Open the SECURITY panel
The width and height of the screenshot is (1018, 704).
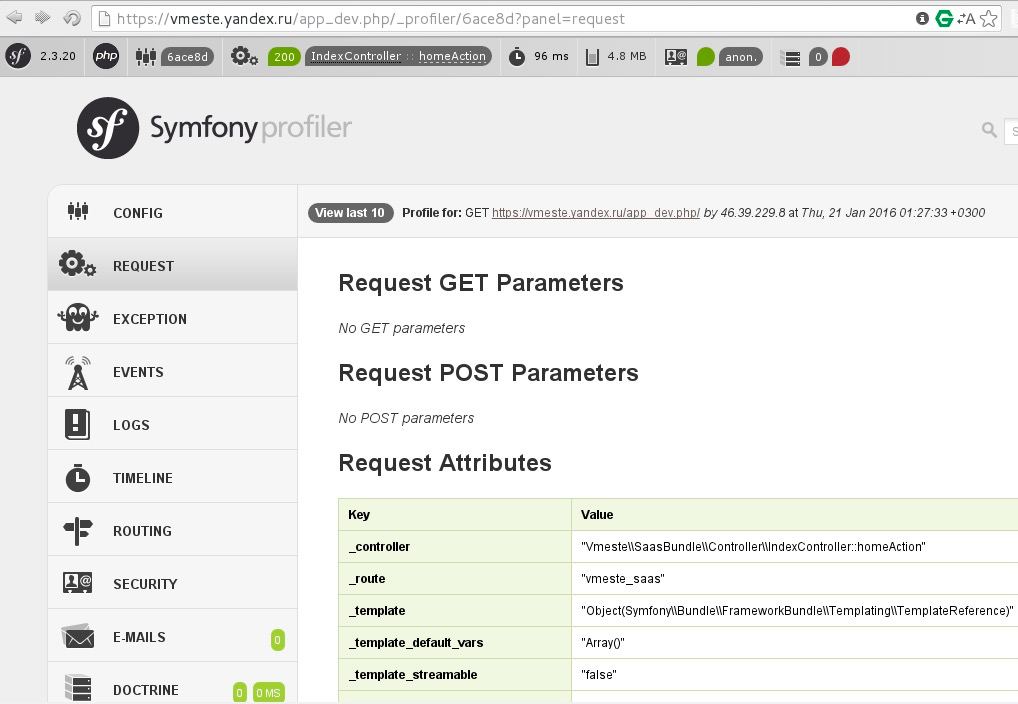point(173,583)
